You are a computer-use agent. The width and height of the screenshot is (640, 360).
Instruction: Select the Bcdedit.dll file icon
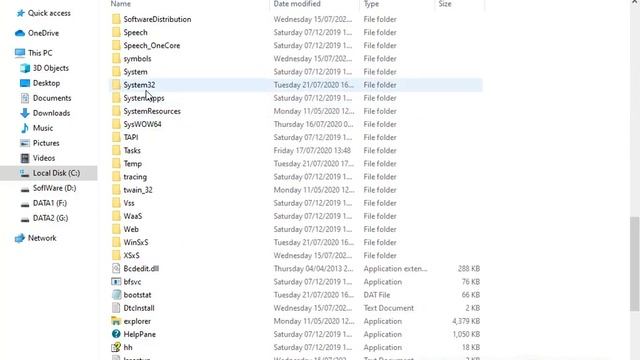pos(116,269)
